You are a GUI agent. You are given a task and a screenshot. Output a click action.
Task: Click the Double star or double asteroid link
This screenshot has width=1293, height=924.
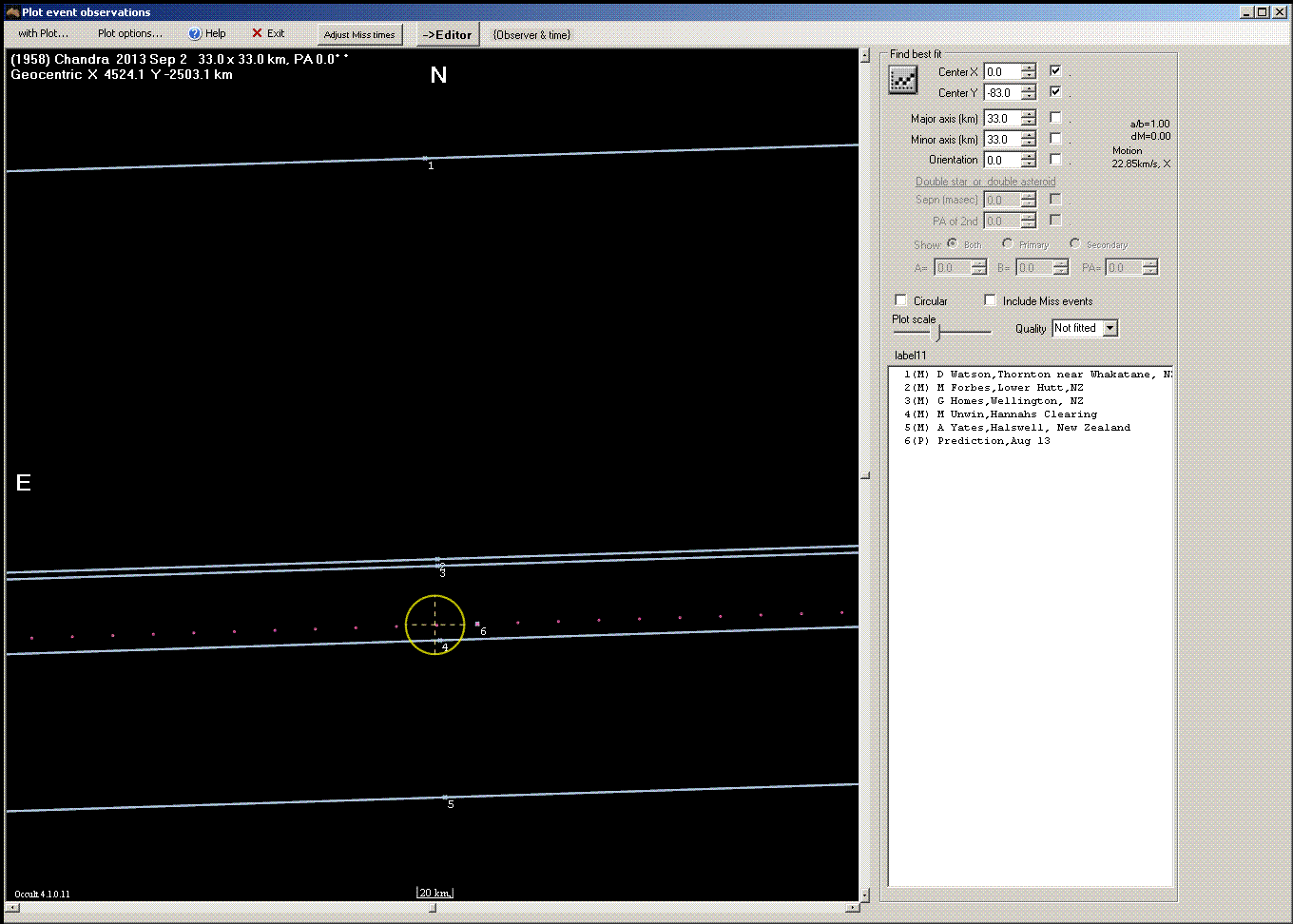point(985,182)
